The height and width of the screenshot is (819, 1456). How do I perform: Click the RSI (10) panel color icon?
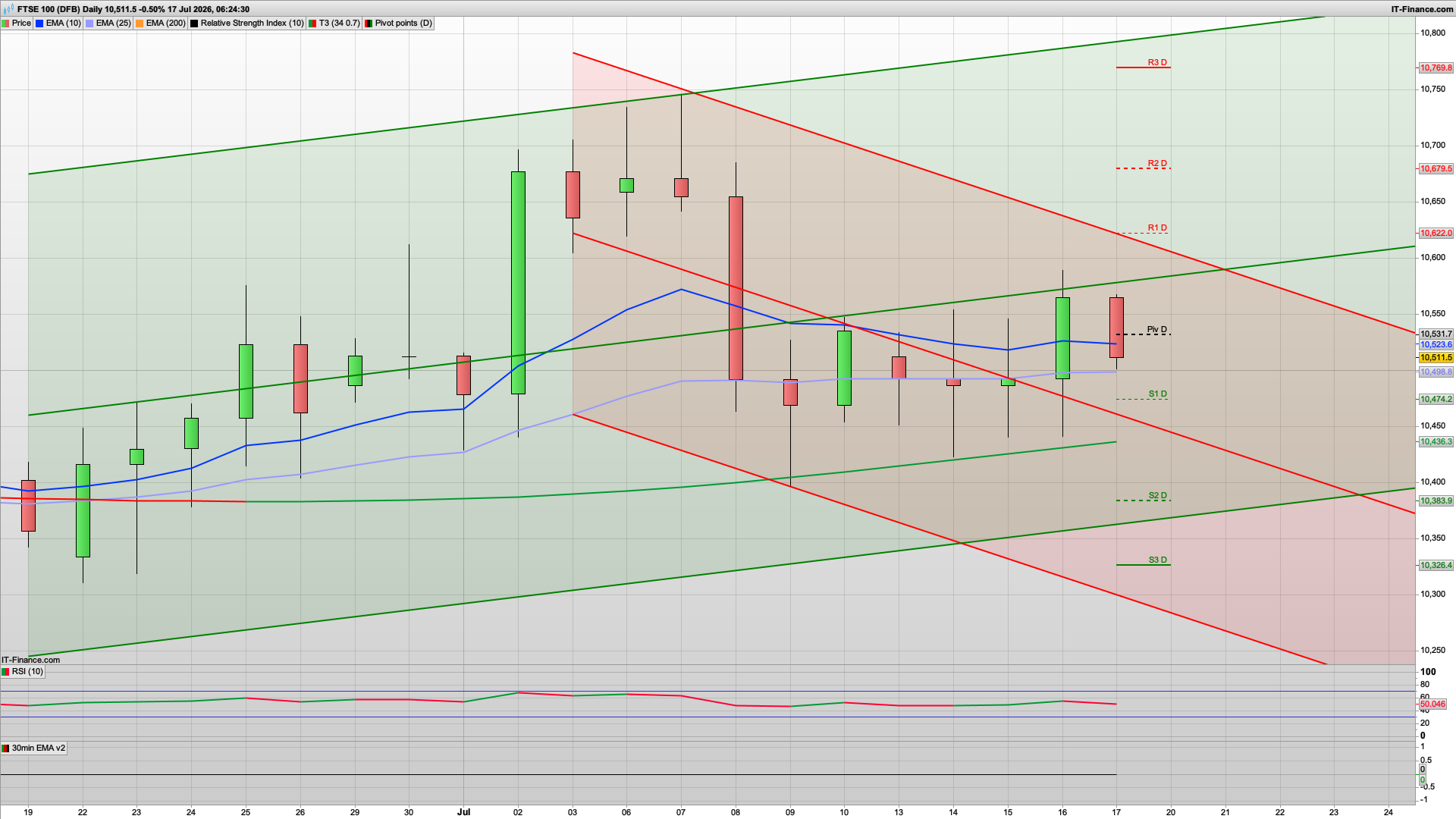pos(5,672)
